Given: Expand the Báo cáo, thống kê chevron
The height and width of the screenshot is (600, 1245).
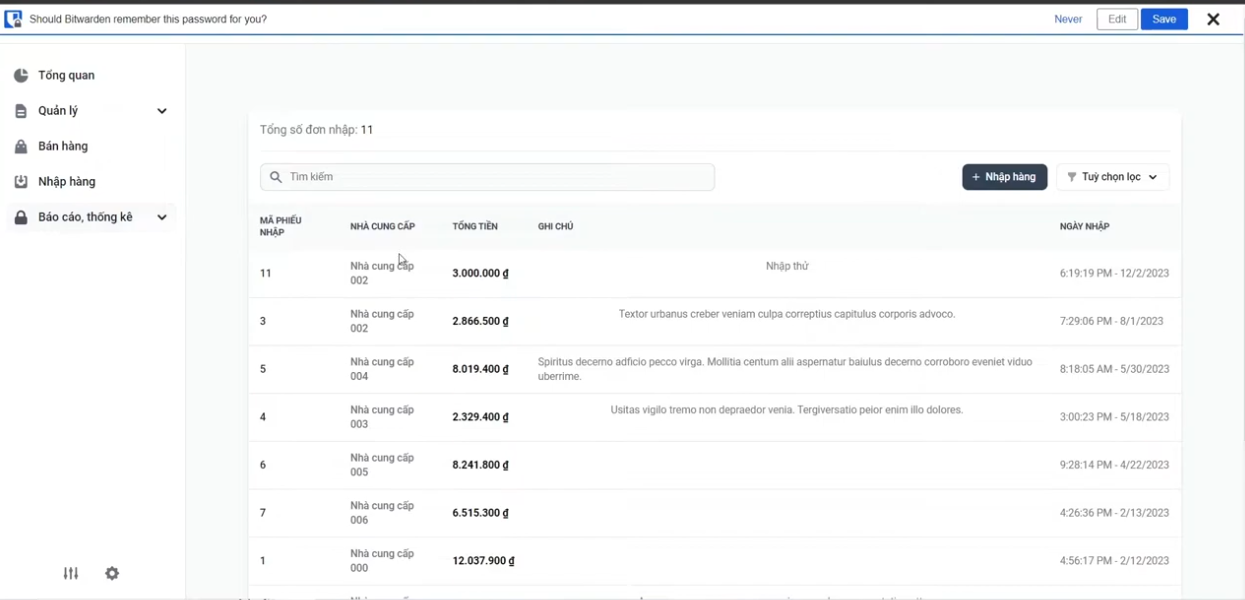Looking at the screenshot, I should pos(162,217).
